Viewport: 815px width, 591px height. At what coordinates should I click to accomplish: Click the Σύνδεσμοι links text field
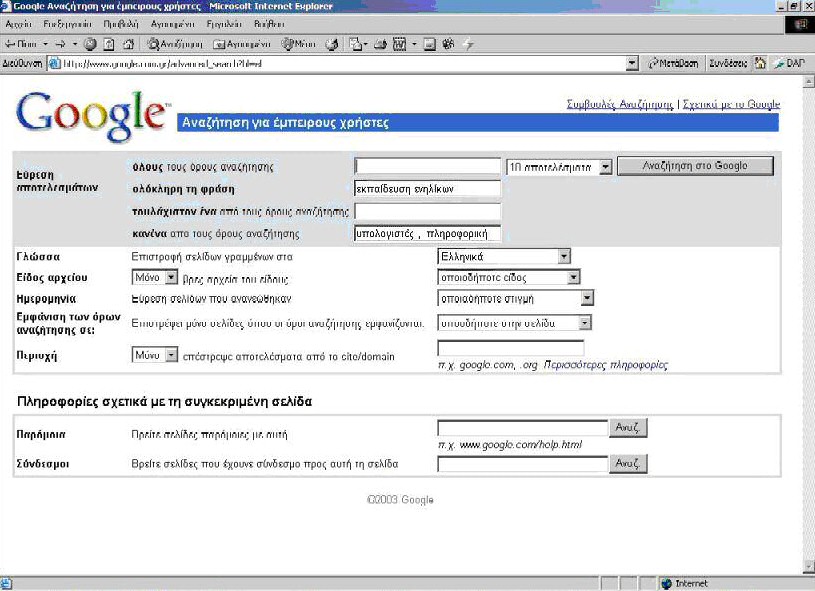coord(523,464)
